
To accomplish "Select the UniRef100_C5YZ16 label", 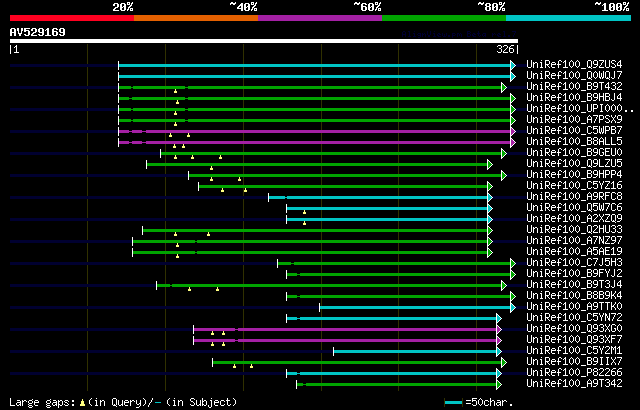I will tap(574, 186).
